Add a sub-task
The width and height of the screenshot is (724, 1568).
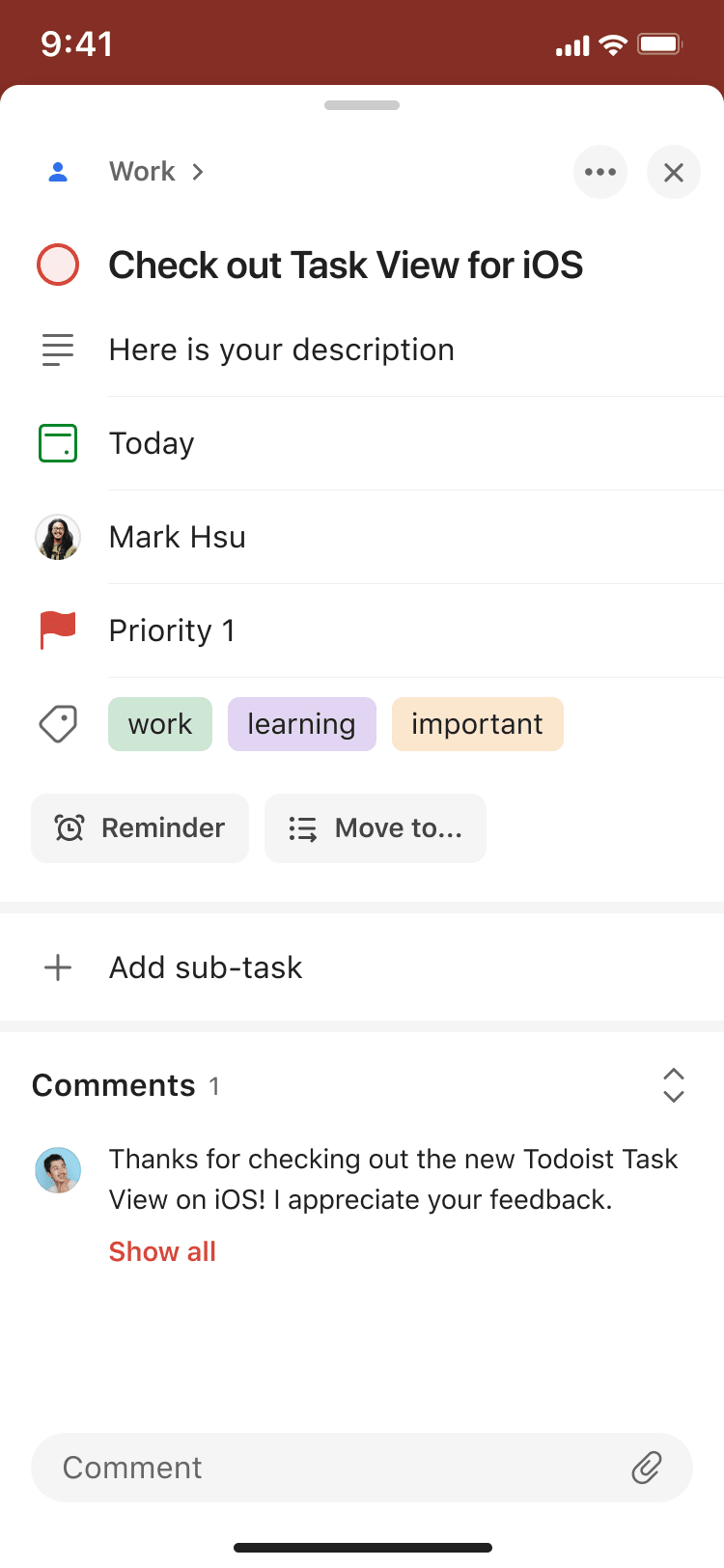click(180, 966)
